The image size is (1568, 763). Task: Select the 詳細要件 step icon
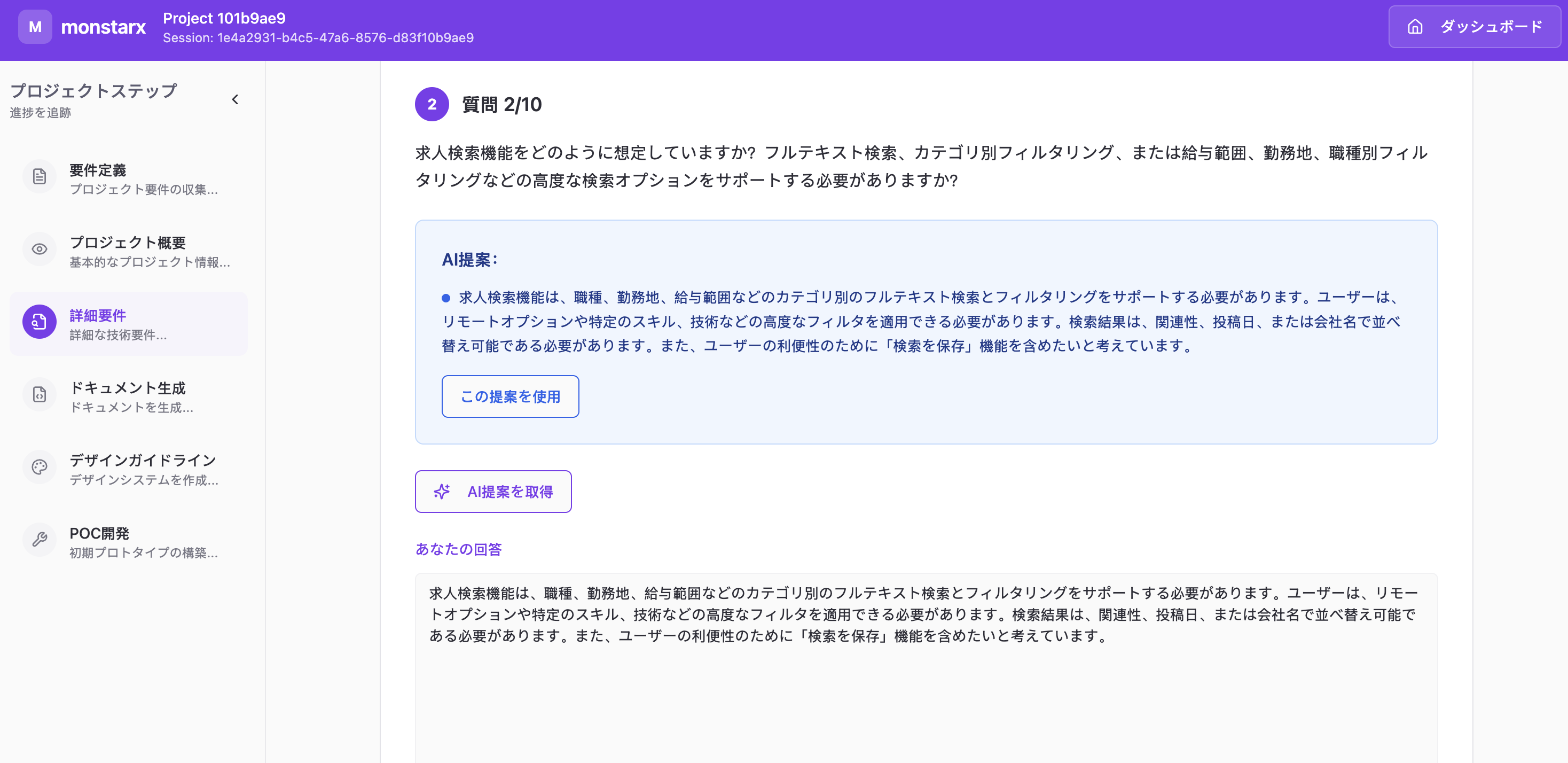point(39,322)
